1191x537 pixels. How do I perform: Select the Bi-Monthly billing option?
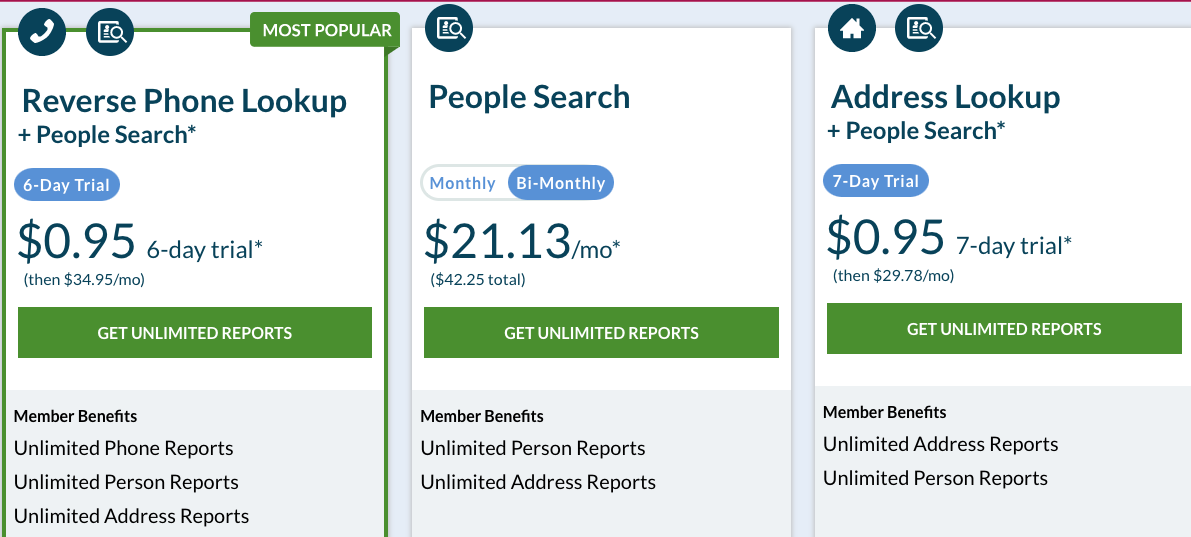(561, 183)
